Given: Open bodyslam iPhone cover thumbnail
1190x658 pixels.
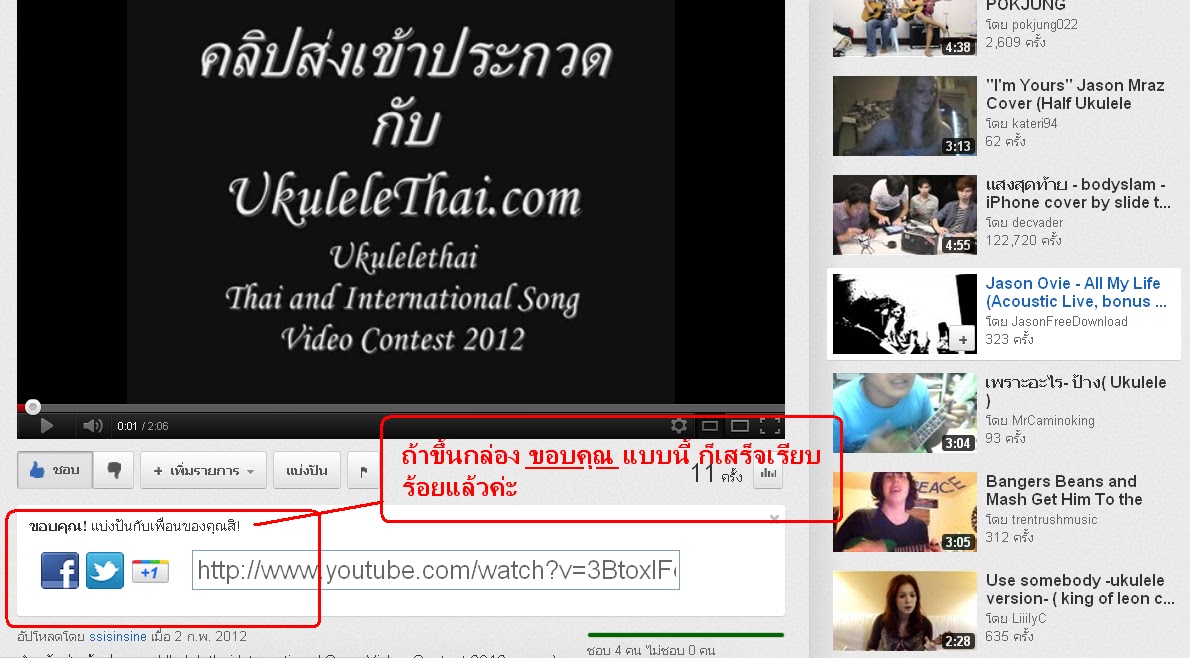Looking at the screenshot, I should point(905,215).
